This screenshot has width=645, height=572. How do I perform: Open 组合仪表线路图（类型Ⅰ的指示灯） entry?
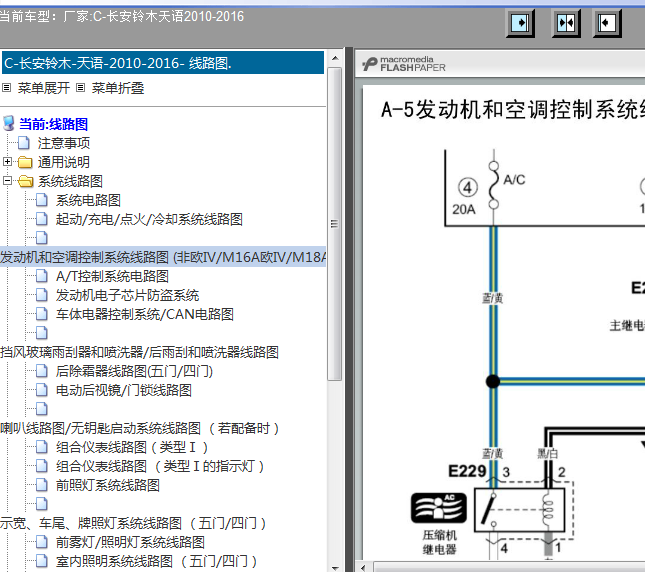tap(160, 466)
